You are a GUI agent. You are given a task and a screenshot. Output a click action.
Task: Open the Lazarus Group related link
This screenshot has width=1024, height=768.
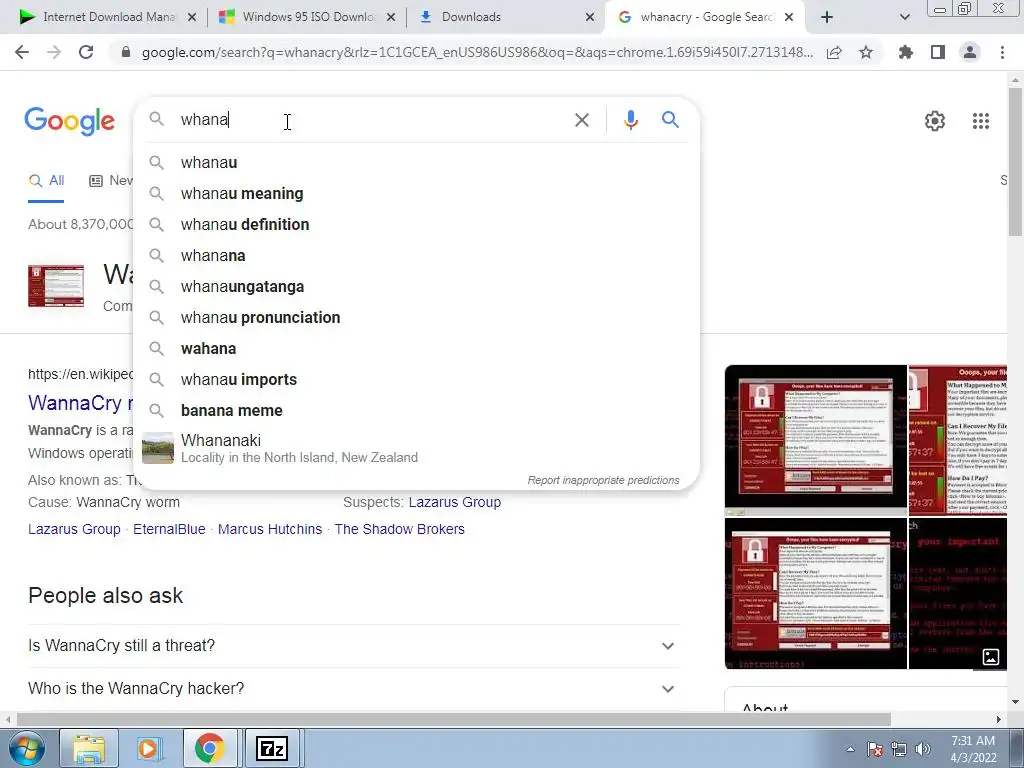coord(74,529)
